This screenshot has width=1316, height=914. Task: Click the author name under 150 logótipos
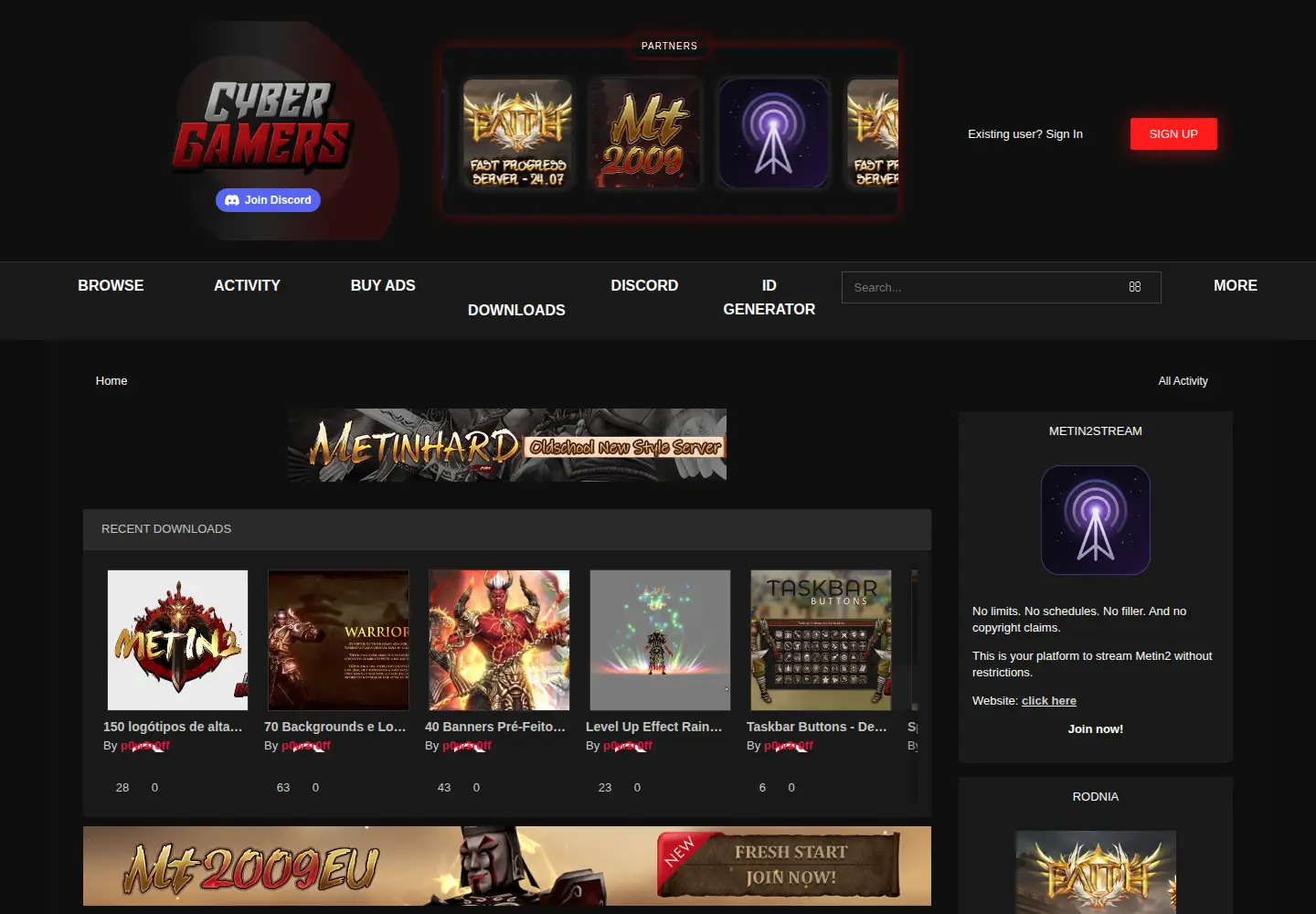click(145, 746)
